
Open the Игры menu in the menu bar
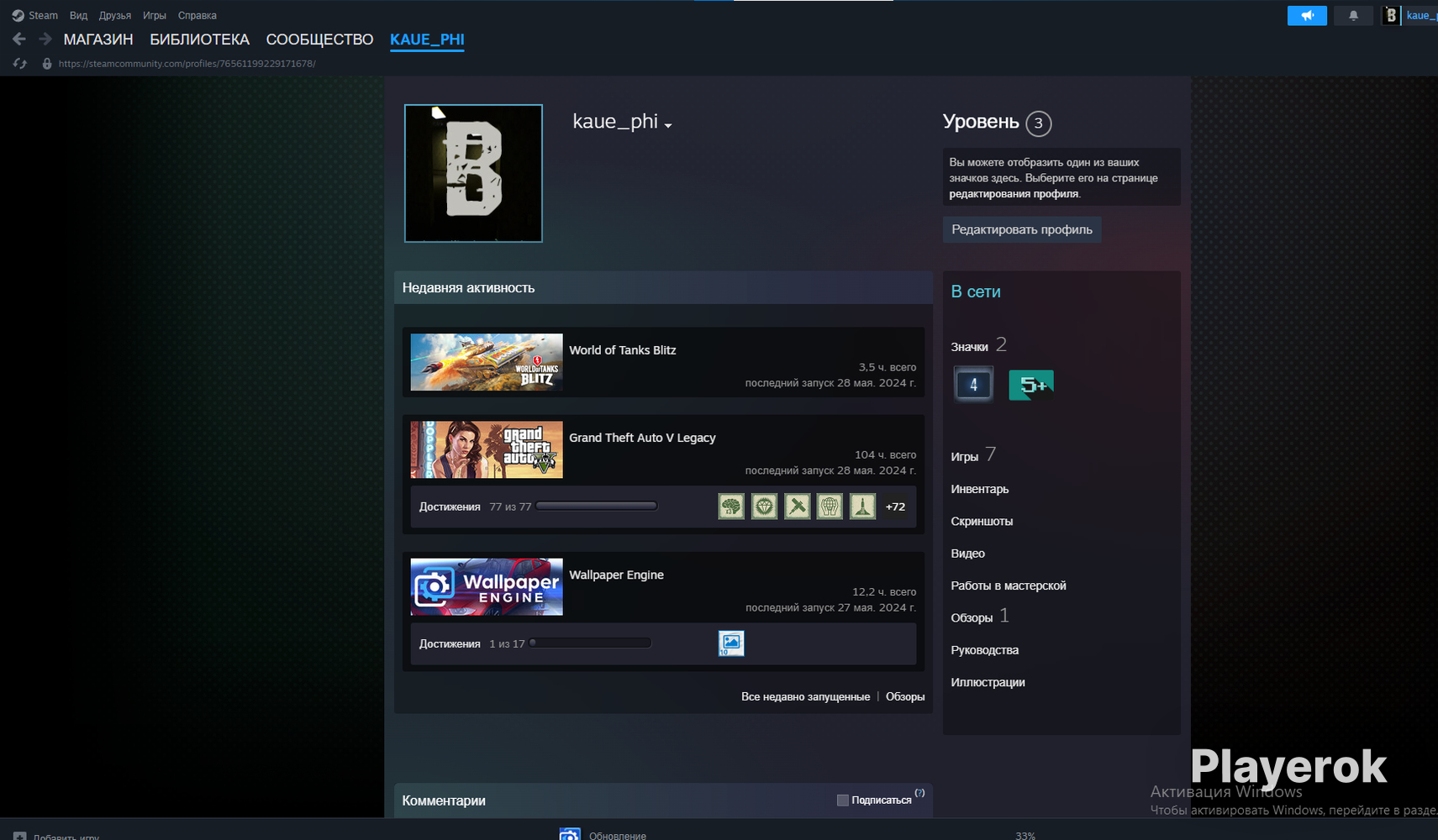(155, 15)
